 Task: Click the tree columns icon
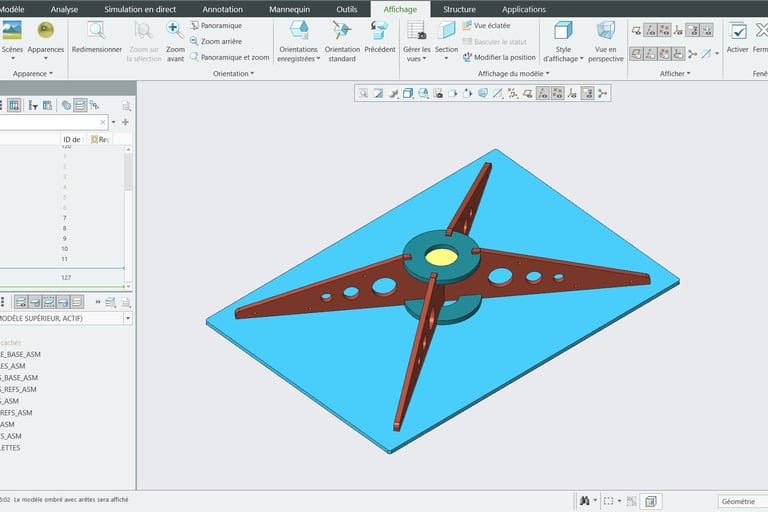[47, 105]
